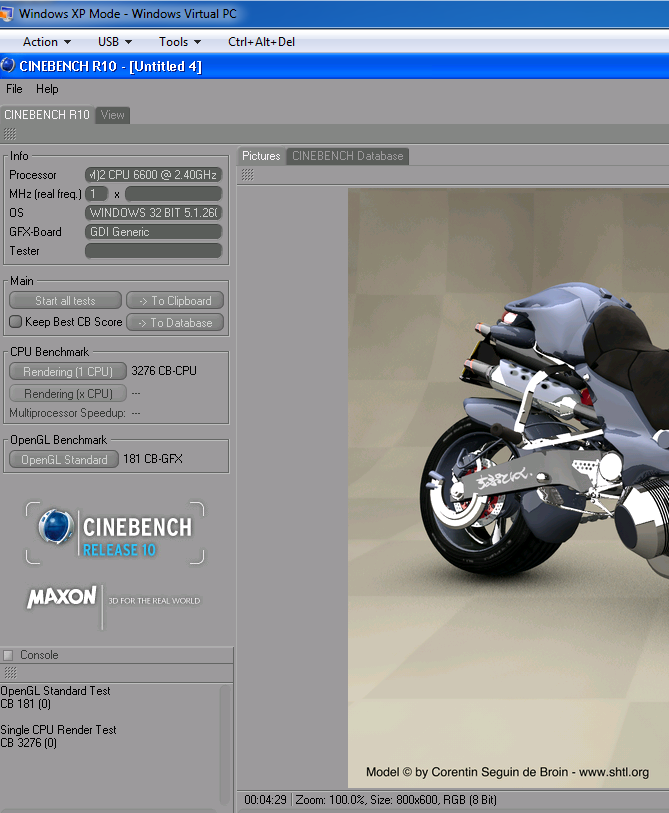Screen dimensions: 669x813
Task: Click the '181 CB-GFX' score text
Action: pyautogui.click(x=153, y=459)
